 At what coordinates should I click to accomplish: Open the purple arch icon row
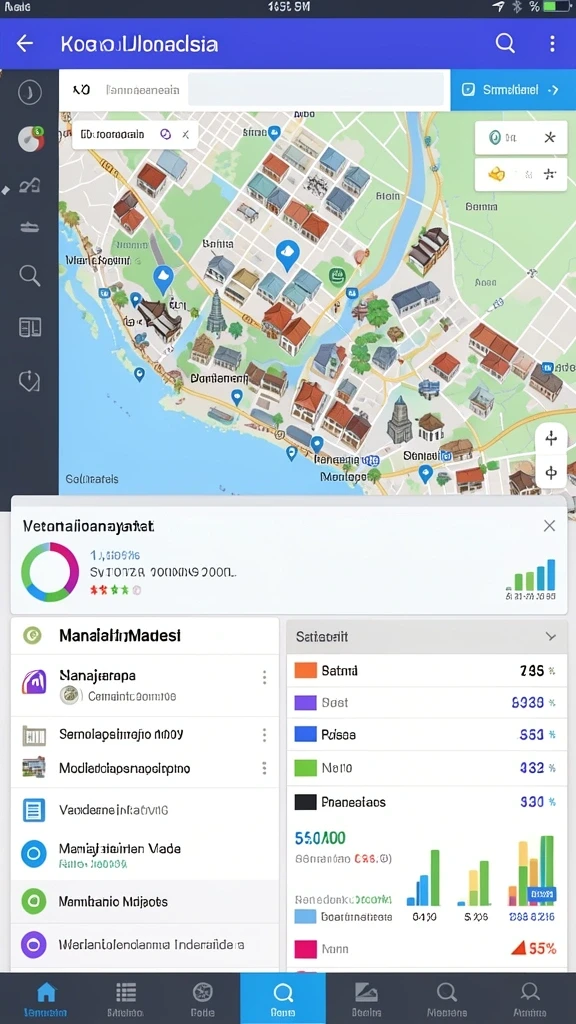(144, 685)
